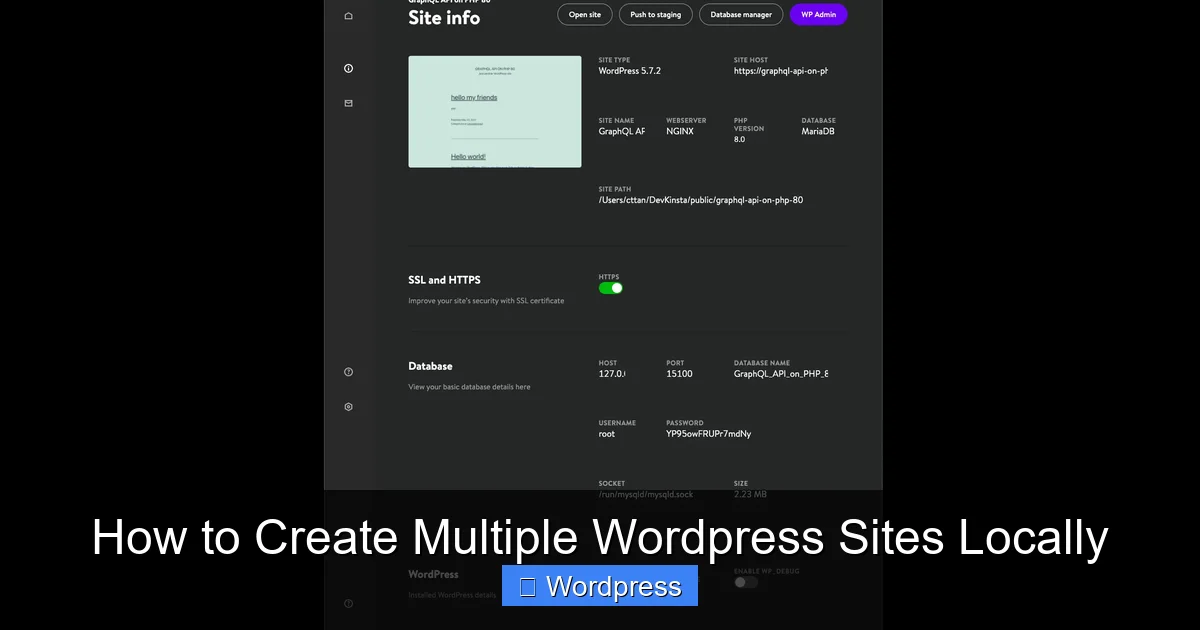
Task: Open the Database manager
Action: point(740,14)
